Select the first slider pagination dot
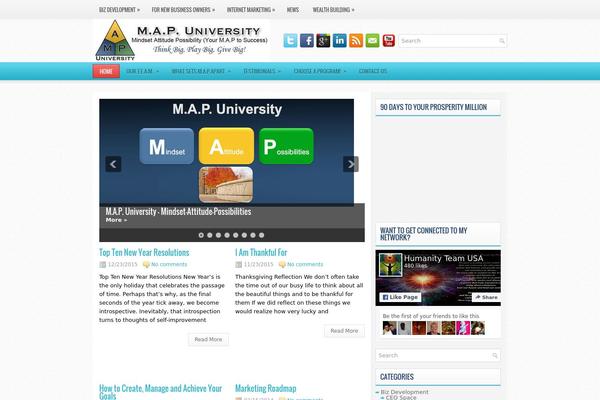 201,235
